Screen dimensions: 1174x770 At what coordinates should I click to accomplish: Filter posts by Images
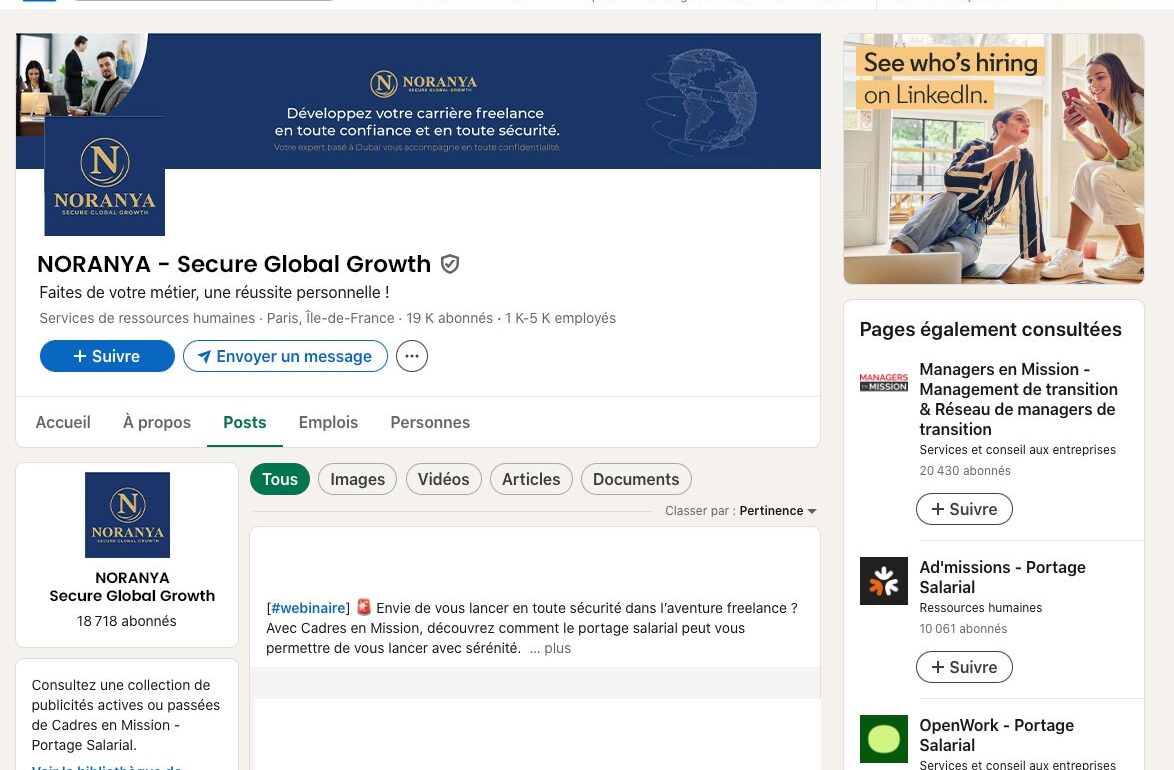[357, 479]
